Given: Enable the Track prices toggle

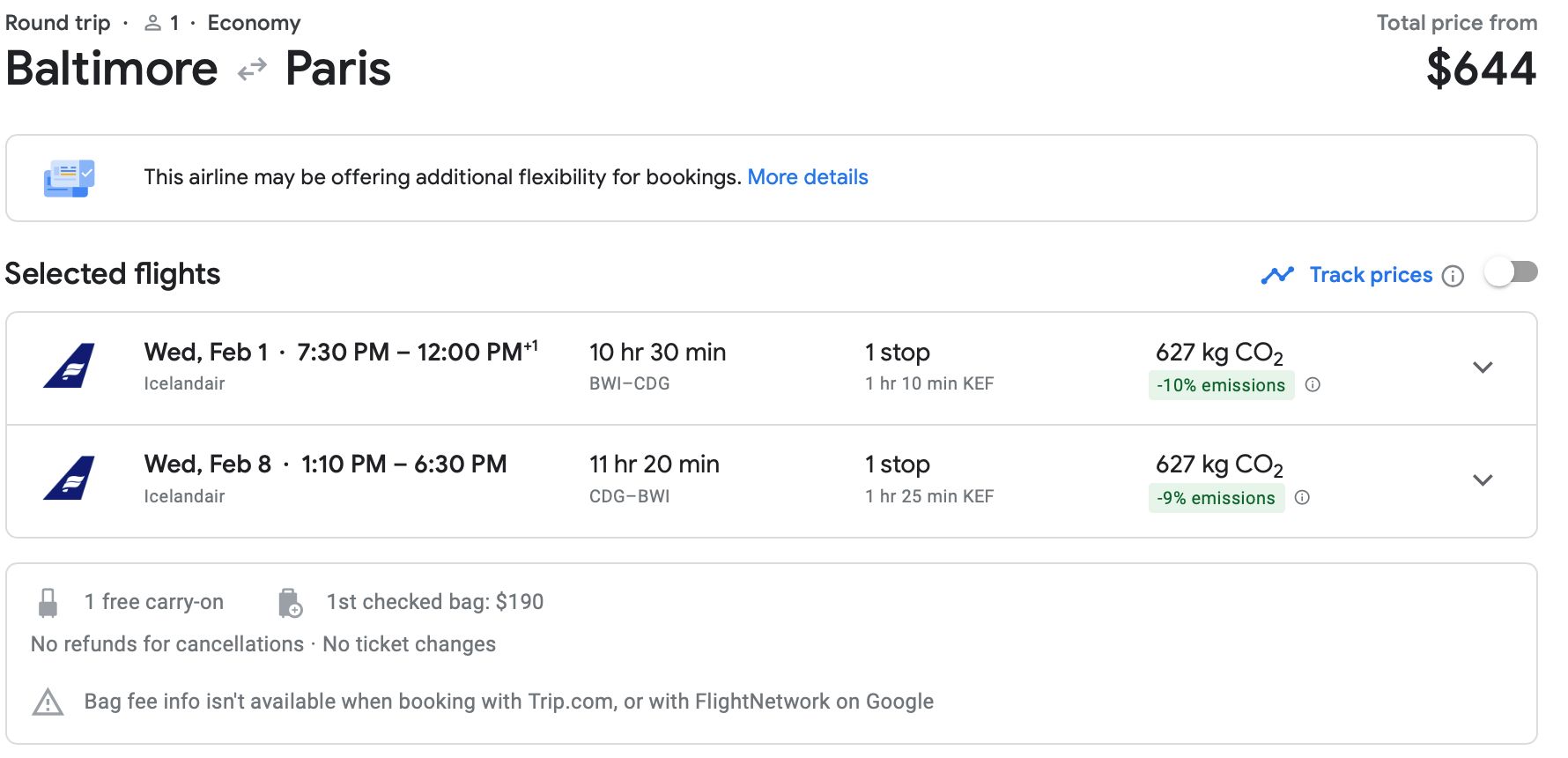Looking at the screenshot, I should (x=1511, y=272).
